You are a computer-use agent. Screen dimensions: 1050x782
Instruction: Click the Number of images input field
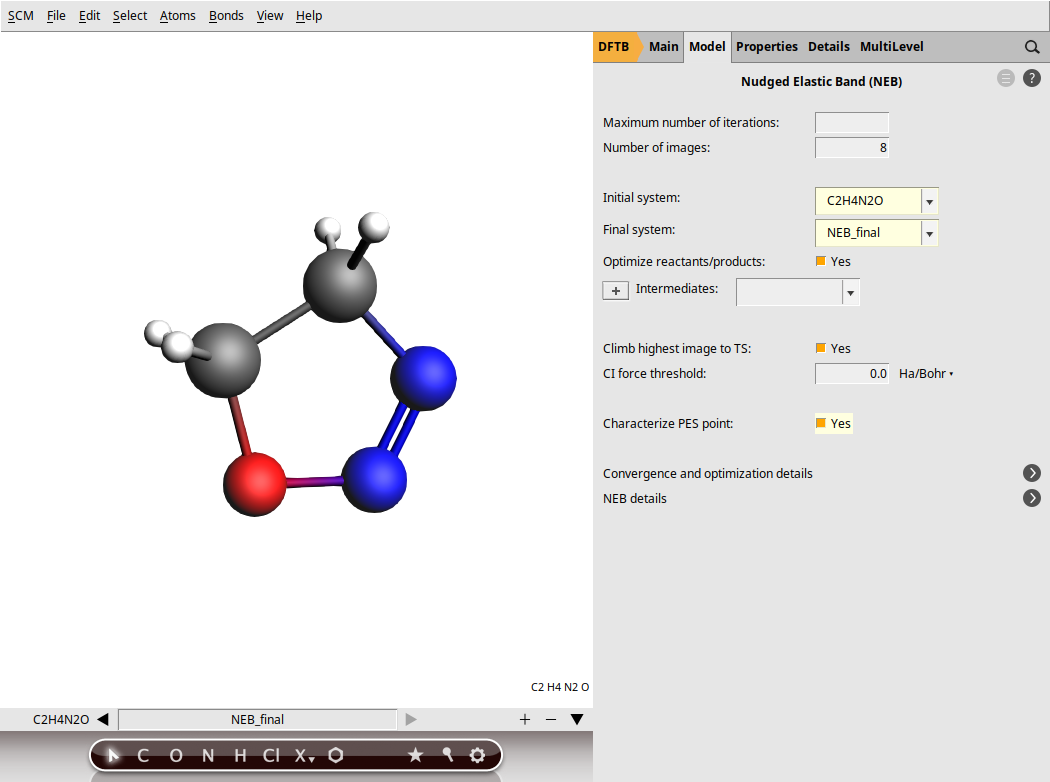851,147
